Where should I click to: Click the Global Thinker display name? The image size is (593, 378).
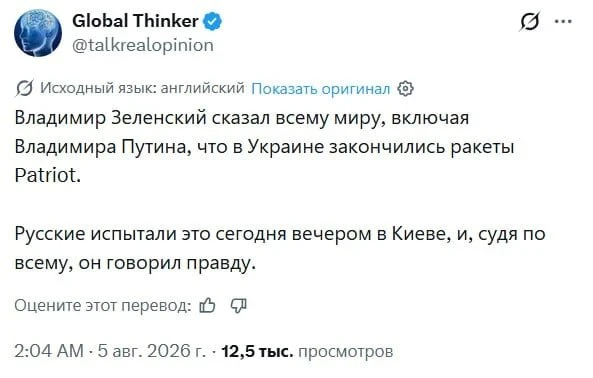click(135, 21)
